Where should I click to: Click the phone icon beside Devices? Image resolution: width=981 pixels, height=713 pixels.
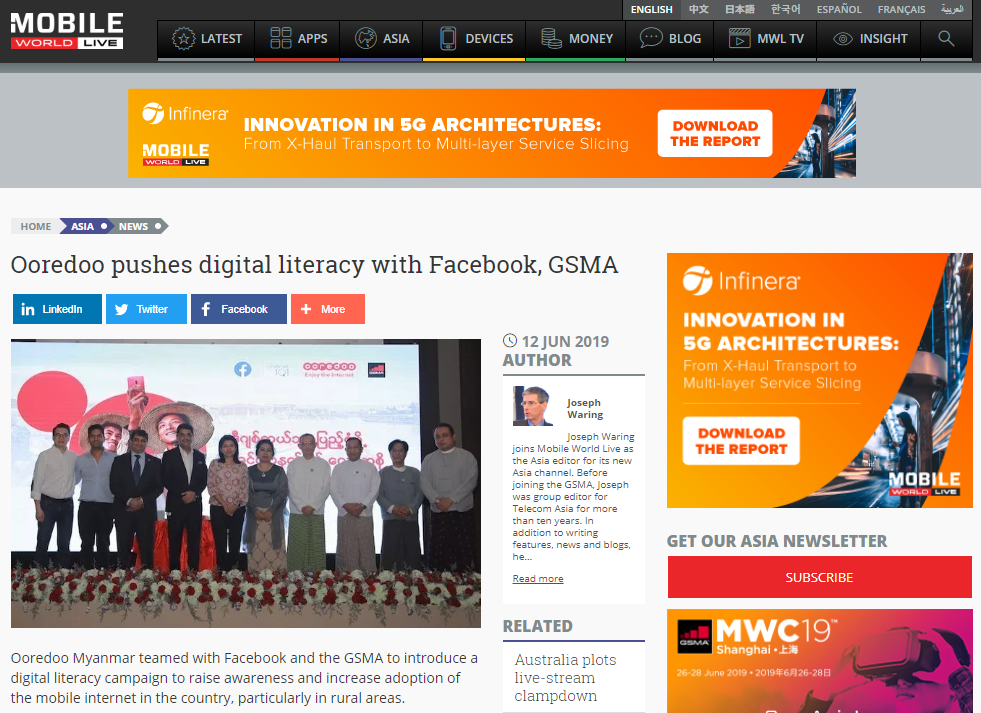pyautogui.click(x=448, y=38)
